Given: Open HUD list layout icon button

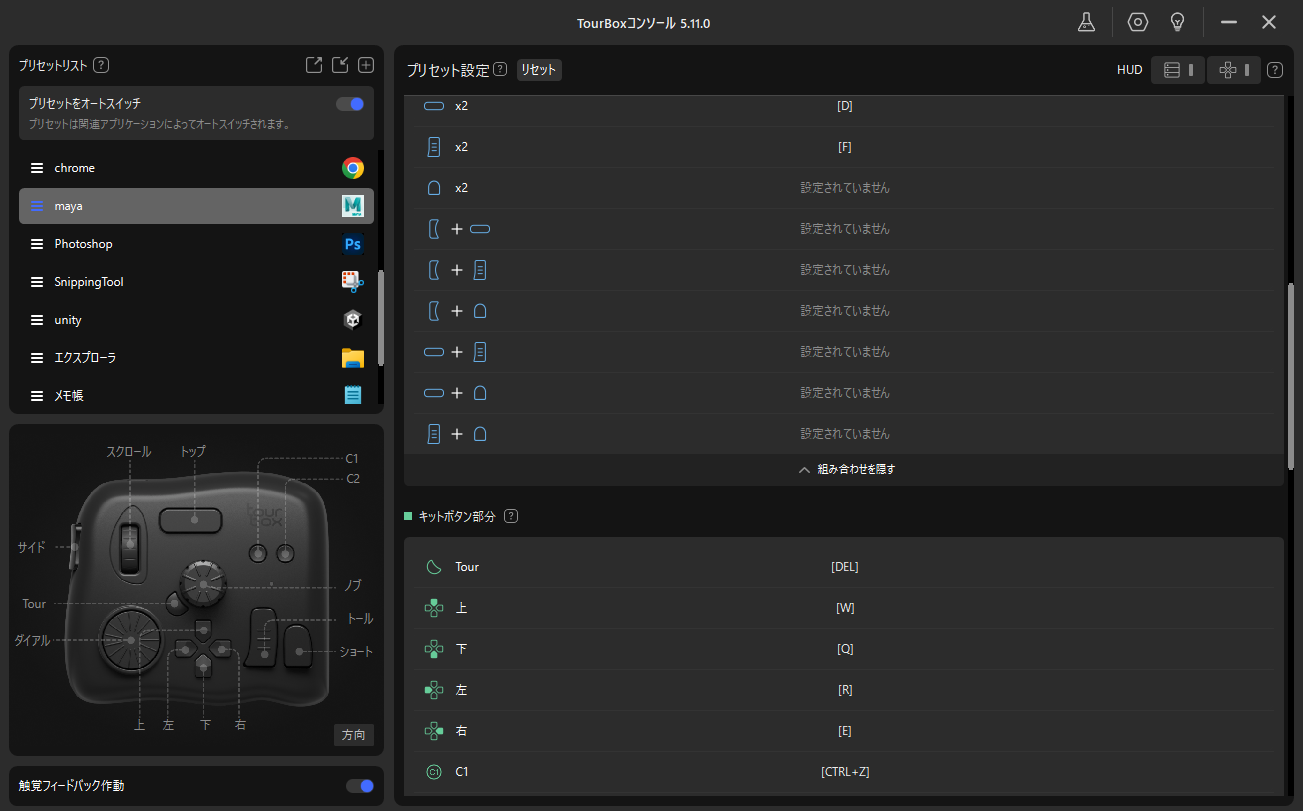Looking at the screenshot, I should pyautogui.click(x=1178, y=70).
